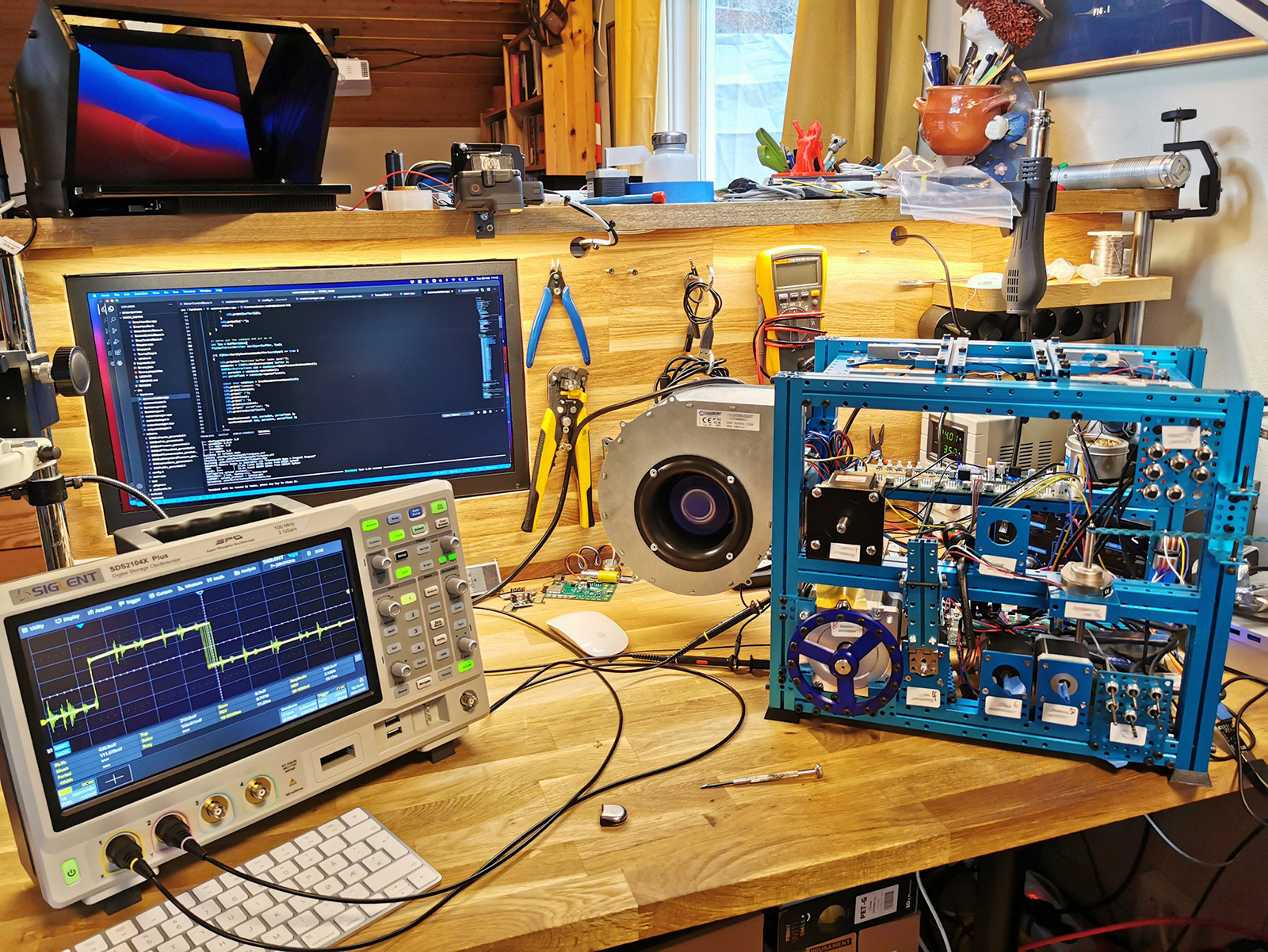The image size is (1268, 952).
Task: Open the Search icon in VS Code activity bar
Action: [112, 320]
